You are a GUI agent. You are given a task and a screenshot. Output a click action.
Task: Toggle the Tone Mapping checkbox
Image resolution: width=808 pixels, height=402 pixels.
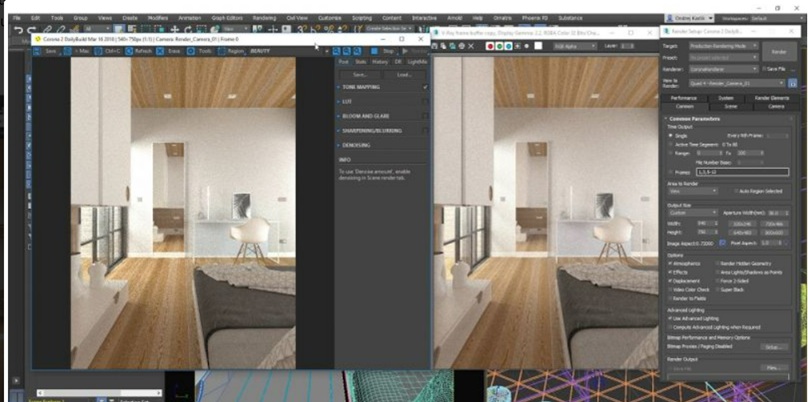coord(426,87)
